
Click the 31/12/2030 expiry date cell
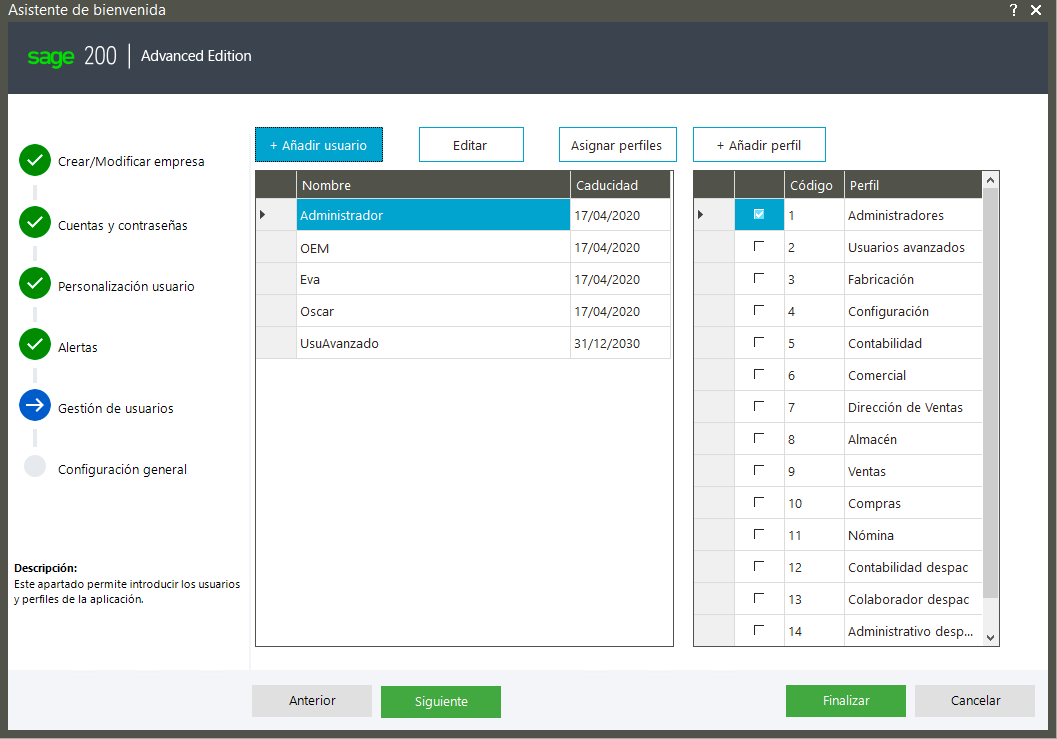click(x=620, y=343)
